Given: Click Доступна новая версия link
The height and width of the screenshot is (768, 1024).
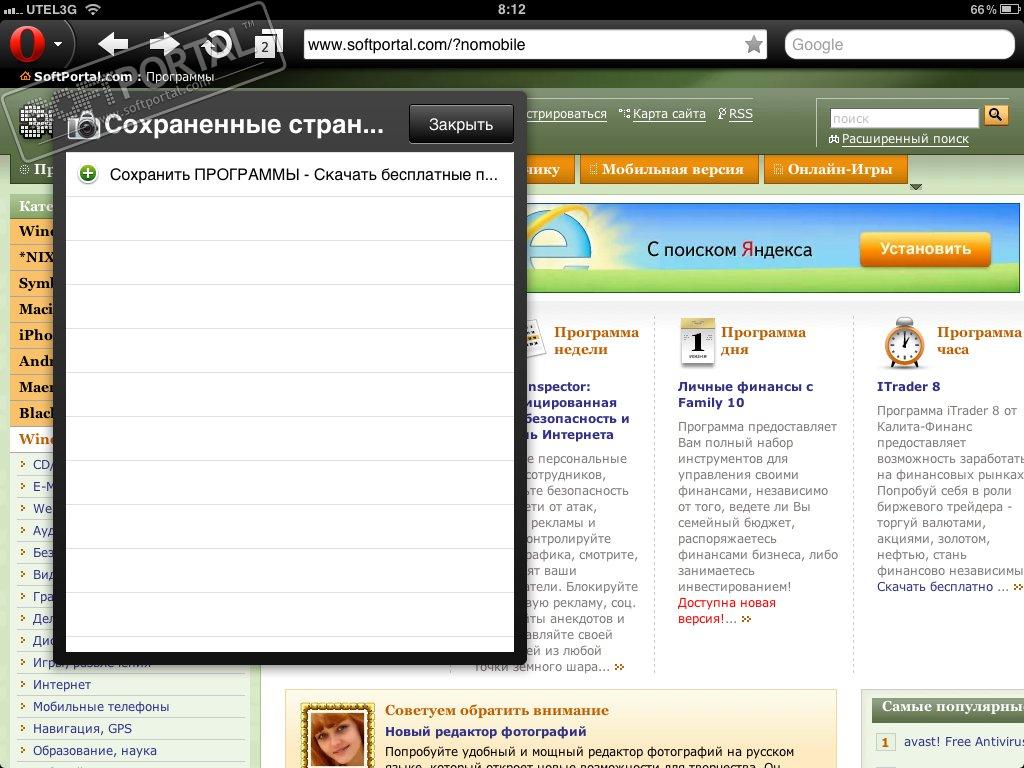Looking at the screenshot, I should (x=726, y=611).
